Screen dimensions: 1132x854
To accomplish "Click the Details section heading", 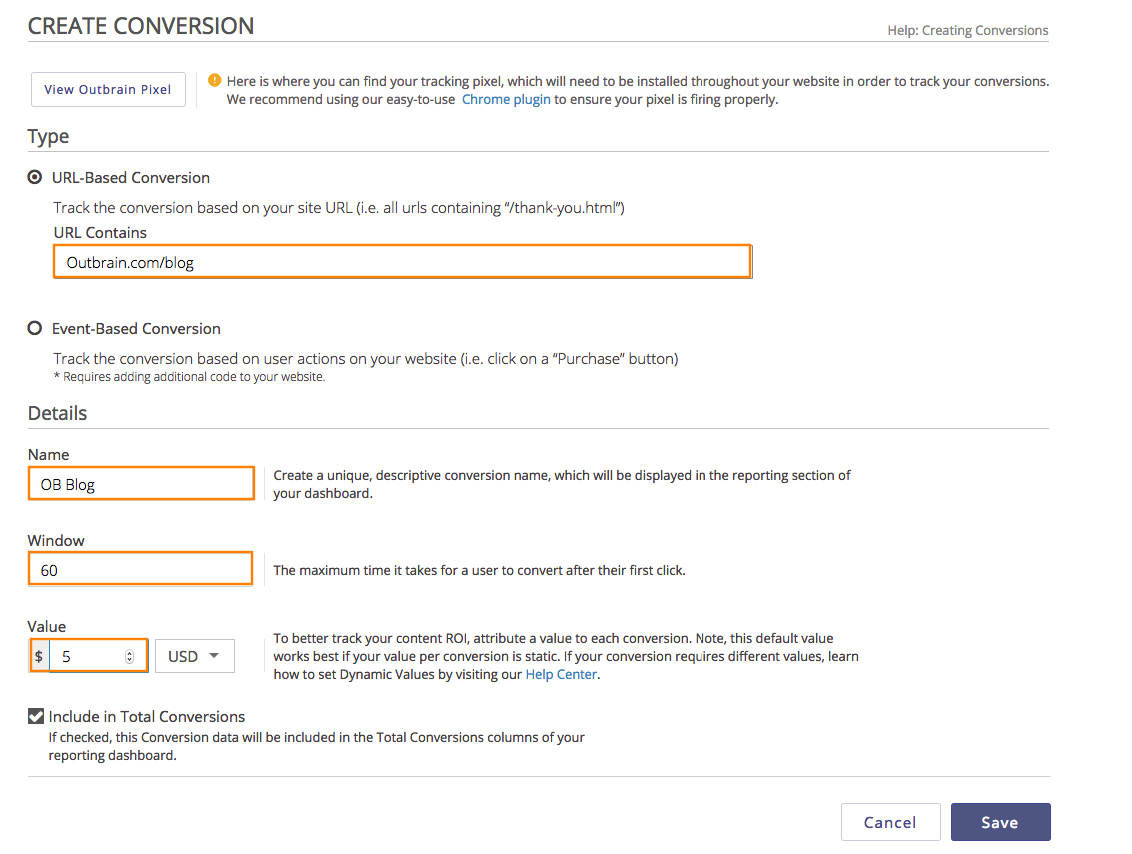I will click(57, 413).
